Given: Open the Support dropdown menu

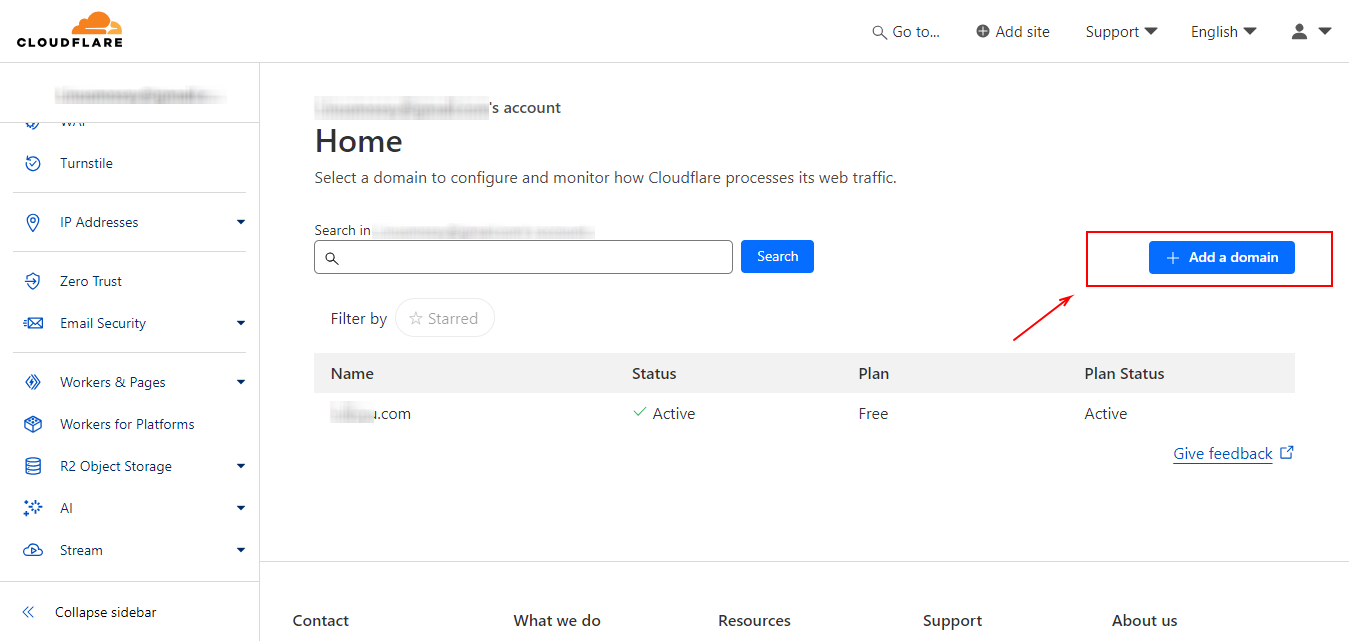Looking at the screenshot, I should tap(1121, 32).
